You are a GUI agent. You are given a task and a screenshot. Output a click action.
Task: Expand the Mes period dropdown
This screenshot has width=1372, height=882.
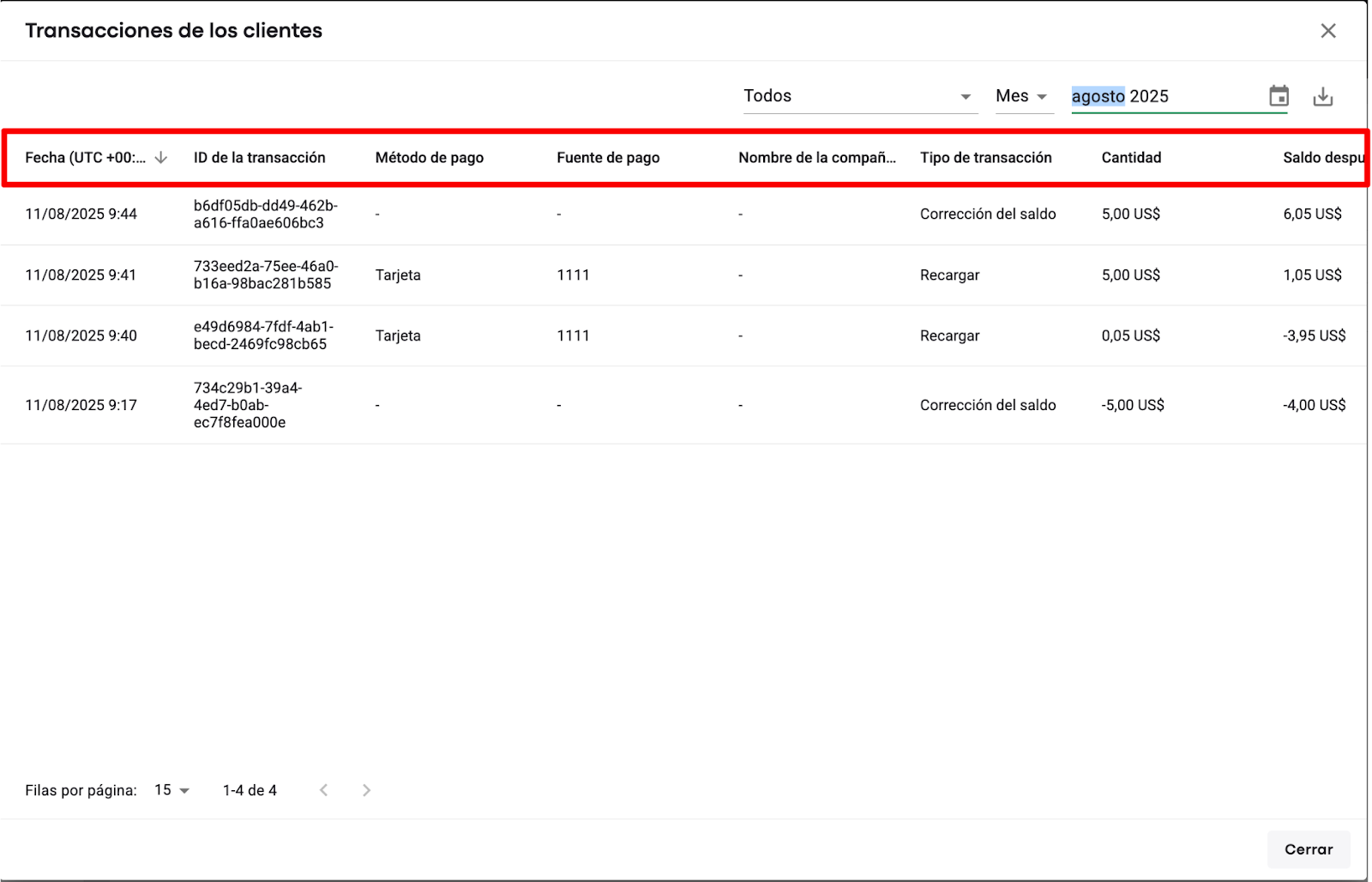1022,96
